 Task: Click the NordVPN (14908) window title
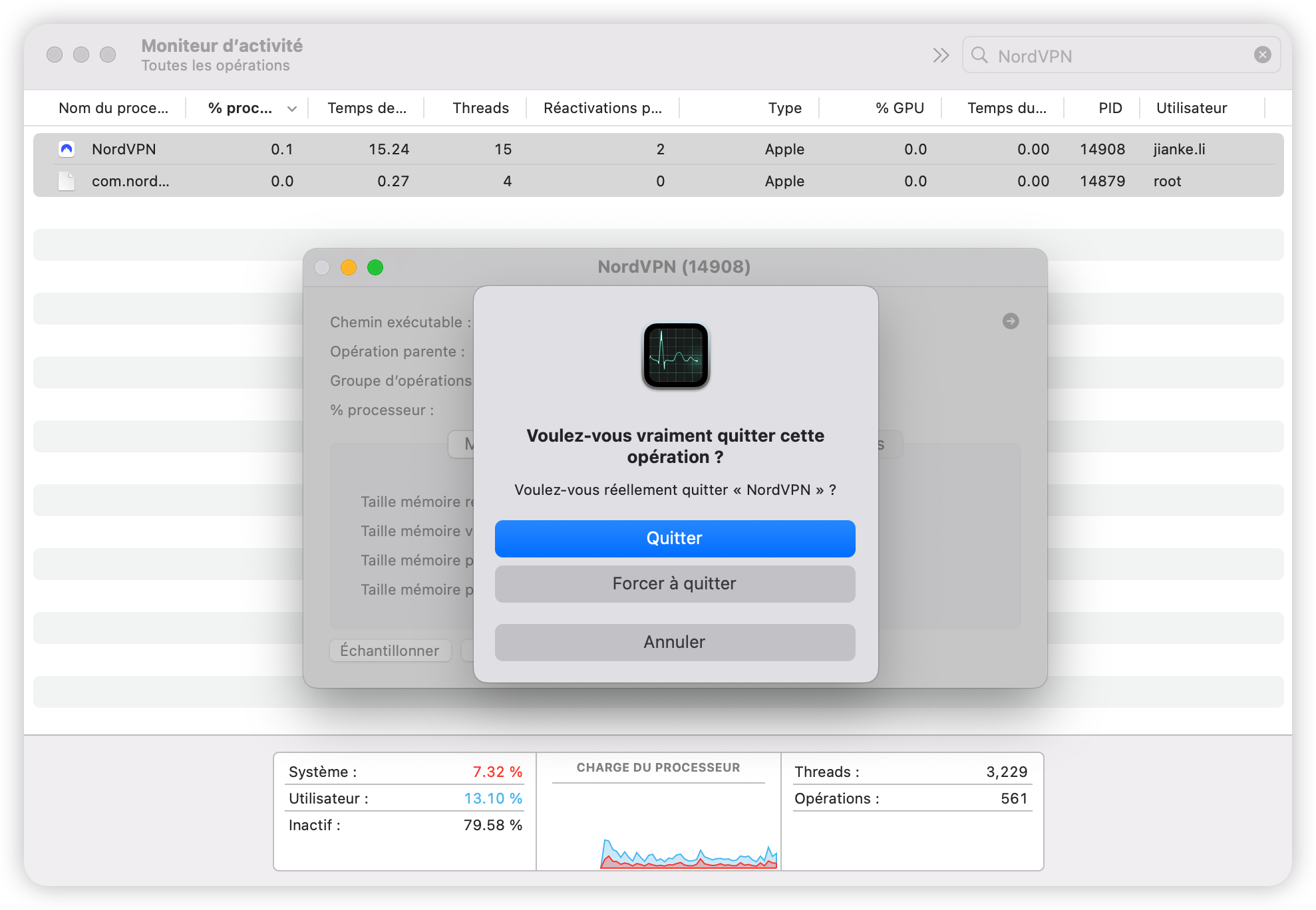click(x=674, y=267)
